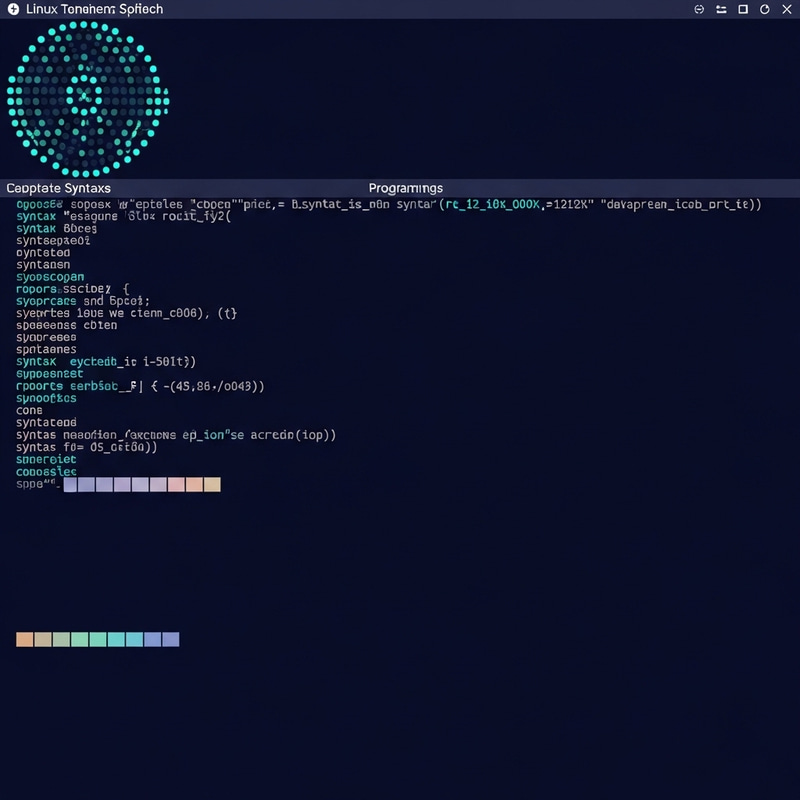
Task: Select a swatch from the bottom-left color strip
Action: click(x=95, y=636)
